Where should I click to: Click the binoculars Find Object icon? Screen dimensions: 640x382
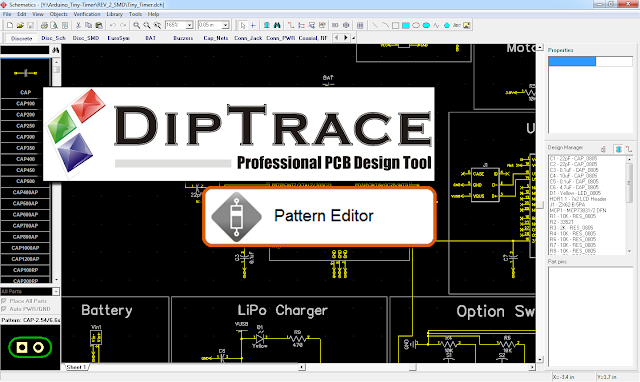[x=277, y=25]
